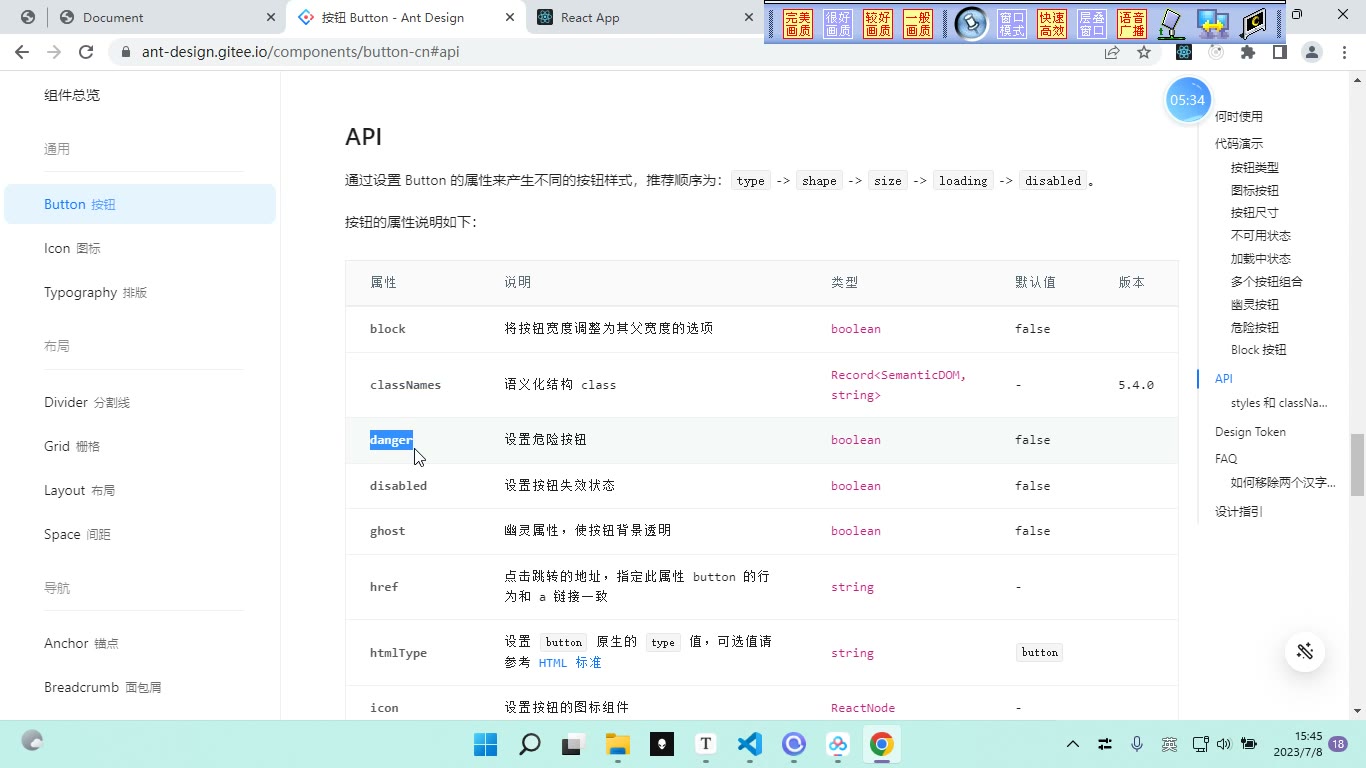1366x768 pixels.
Task: Click 快速高效 speed button
Action: point(1052,24)
